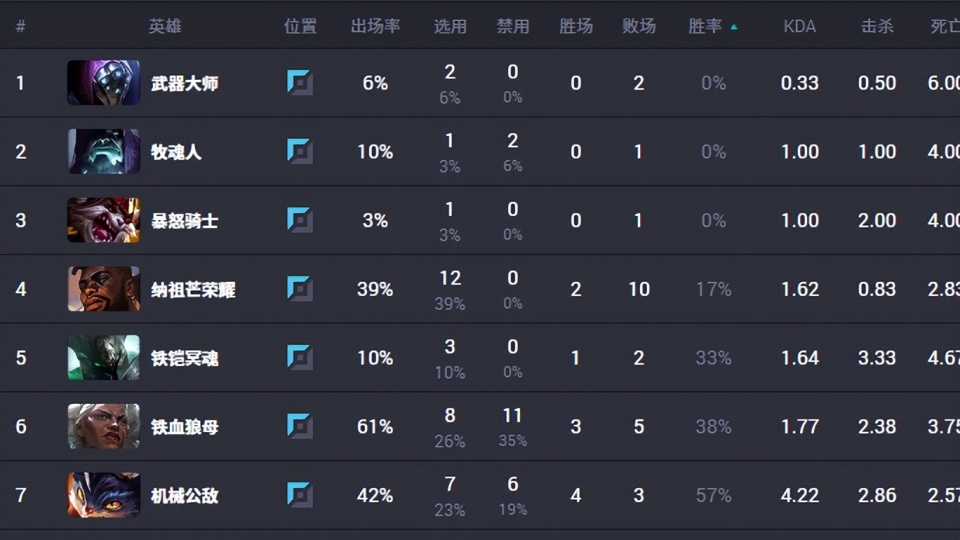Image resolution: width=960 pixels, height=540 pixels.
Task: Click the 铁铠冥魂 position icon
Action: [300, 357]
